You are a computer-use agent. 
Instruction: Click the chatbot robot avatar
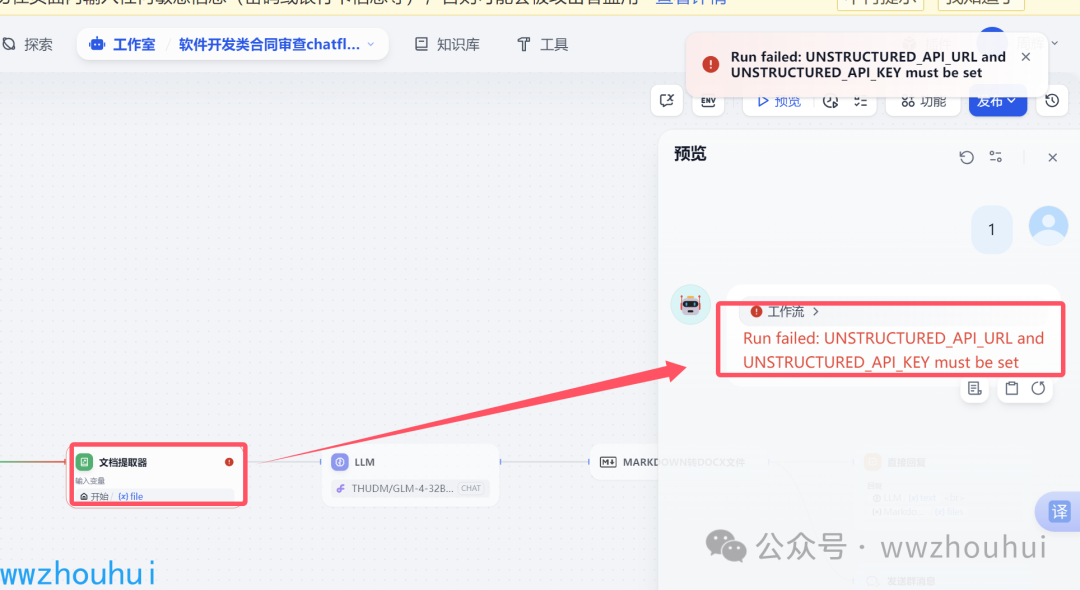(x=690, y=304)
